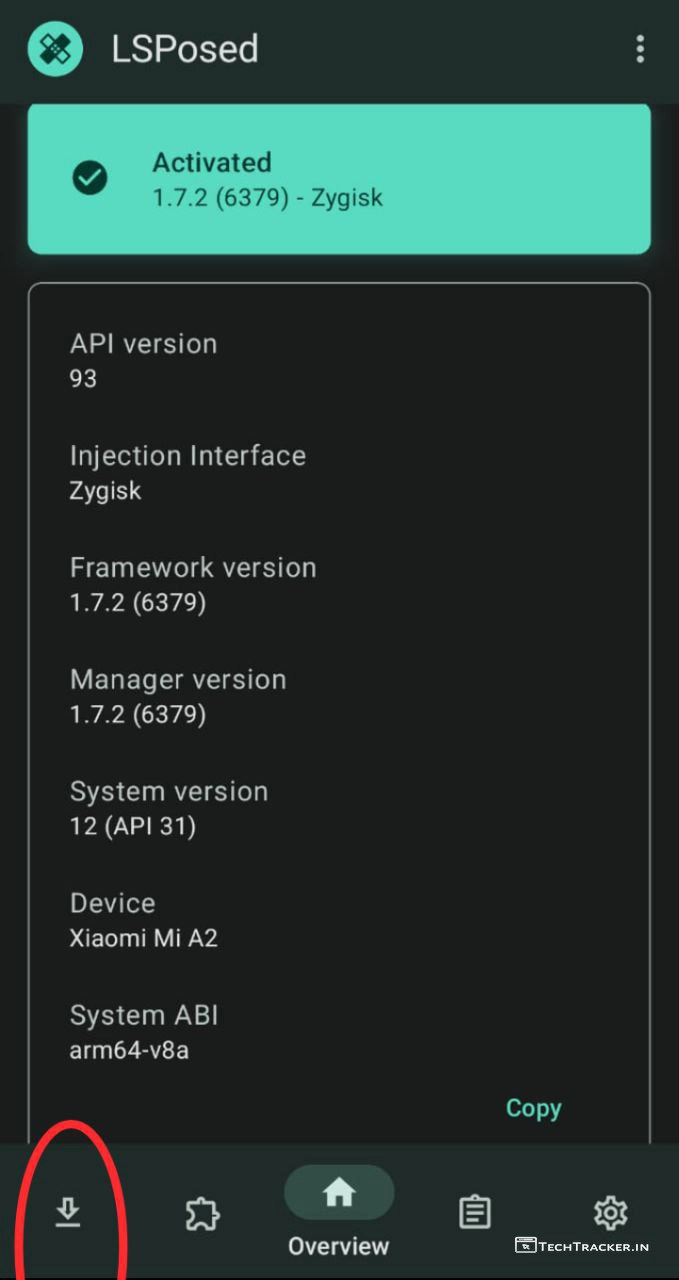Open the Logs clipboard tab
The image size is (679, 1280).
coord(474,1213)
